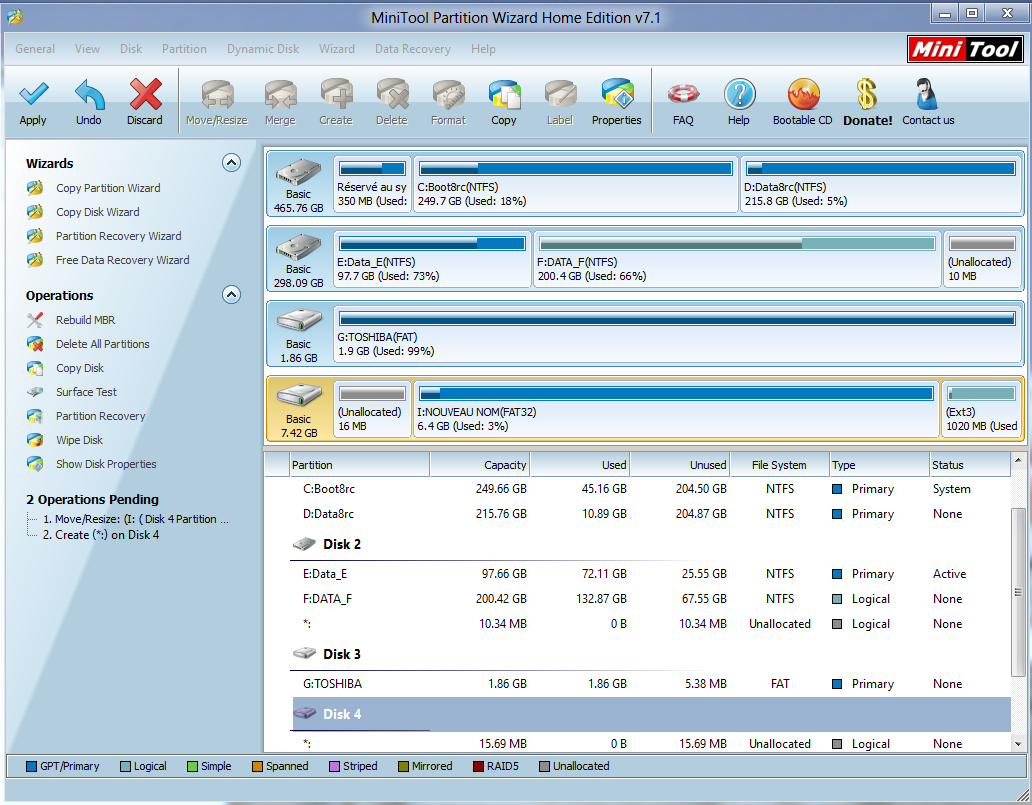
Task: Click Copy Disk in Operations panel
Action: click(x=80, y=368)
